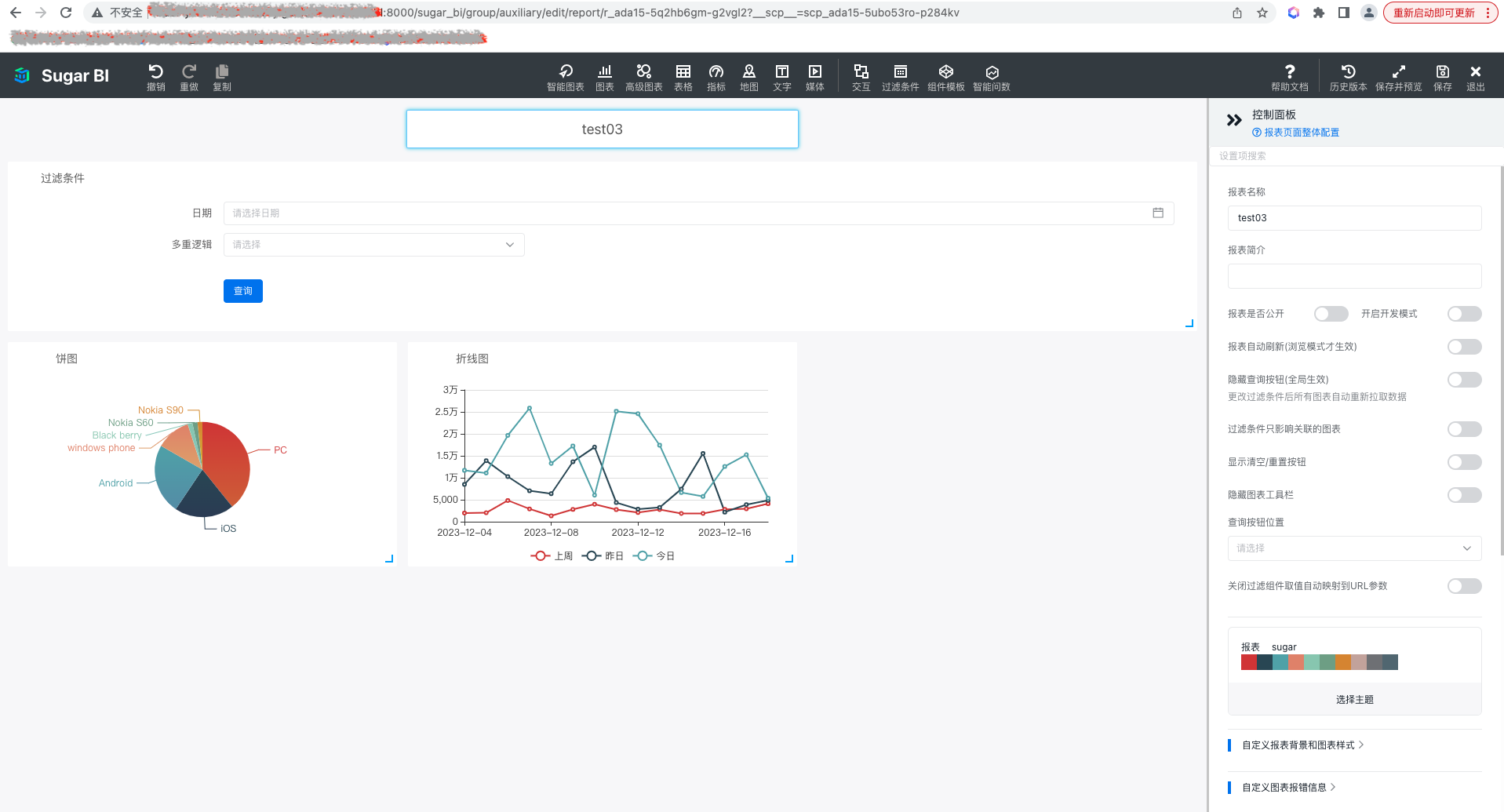Click the orange theme color swatch
This screenshot has height=812, width=1504.
pos(1343,662)
